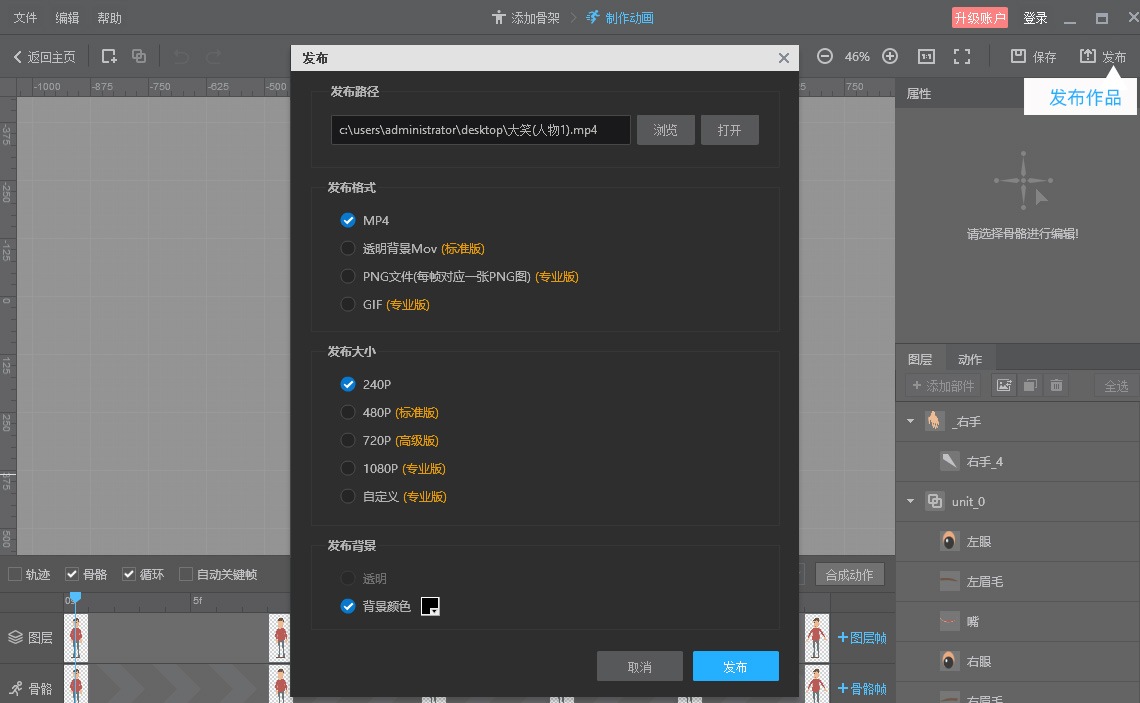1140x703 pixels.
Task: Click the replace image icon in layers panel
Action: (1004, 384)
